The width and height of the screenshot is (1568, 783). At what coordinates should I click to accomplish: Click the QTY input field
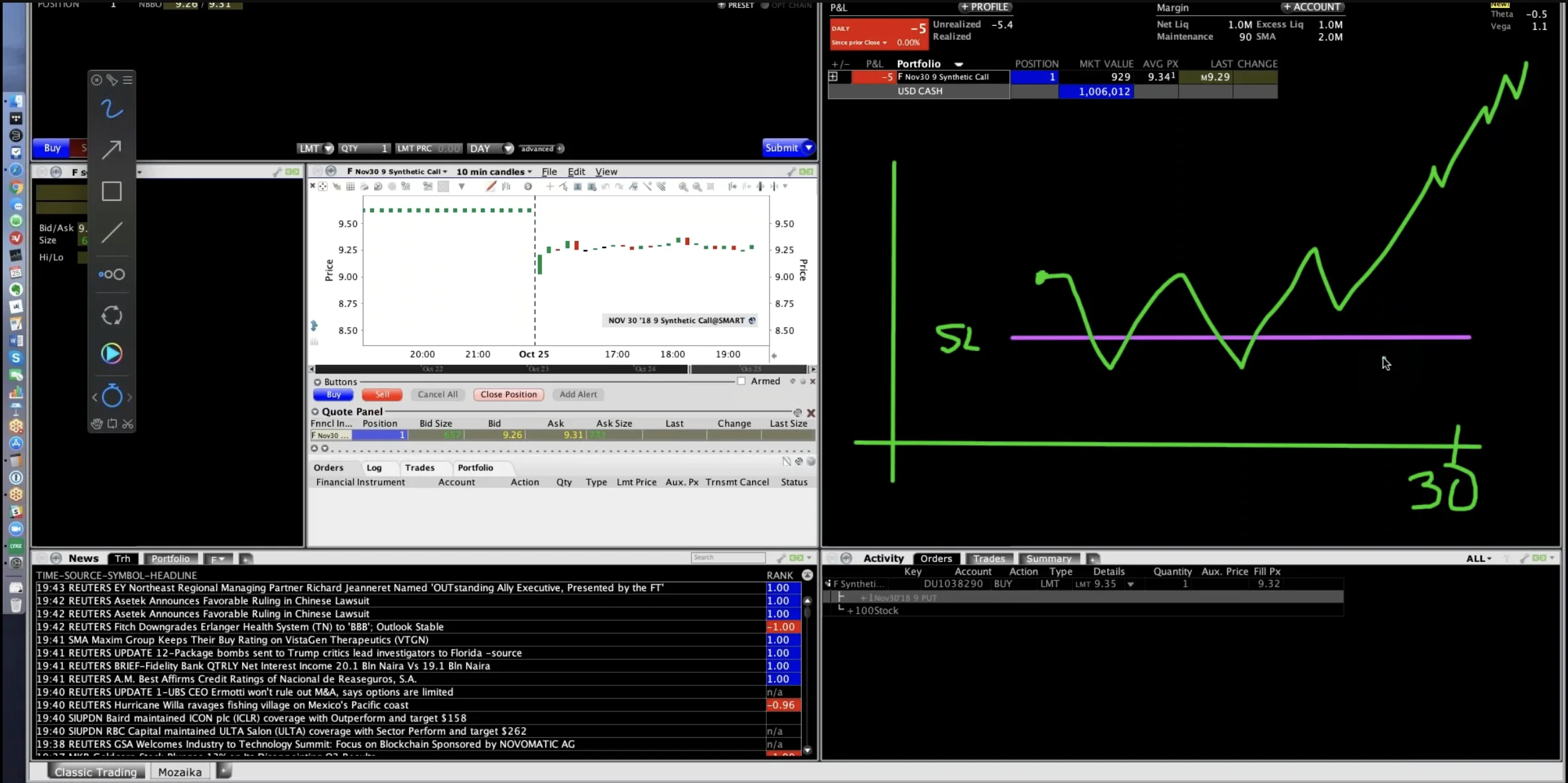point(363,149)
